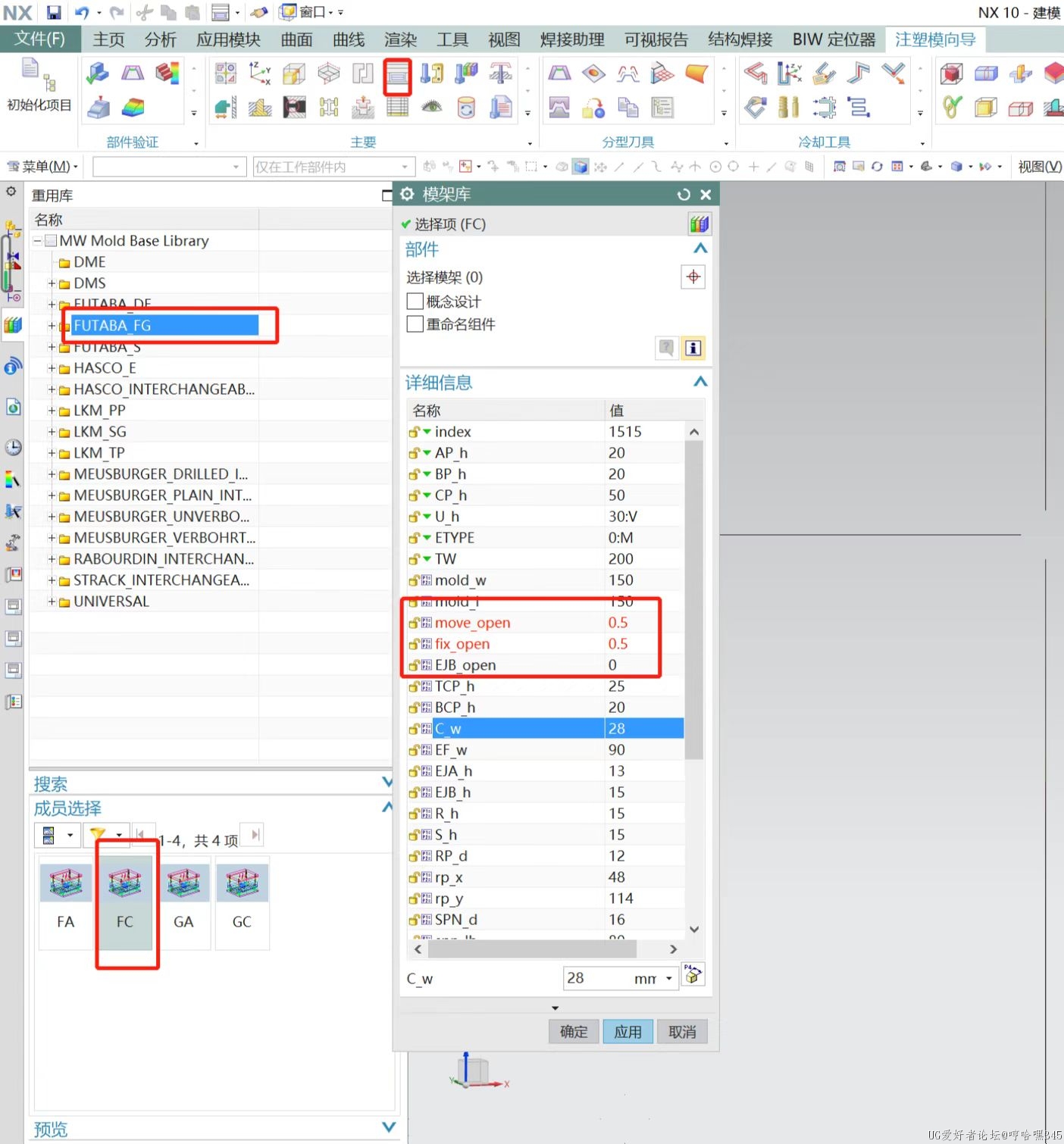Switch to the 分析 tab
The width and height of the screenshot is (1064, 1144).
click(160, 39)
